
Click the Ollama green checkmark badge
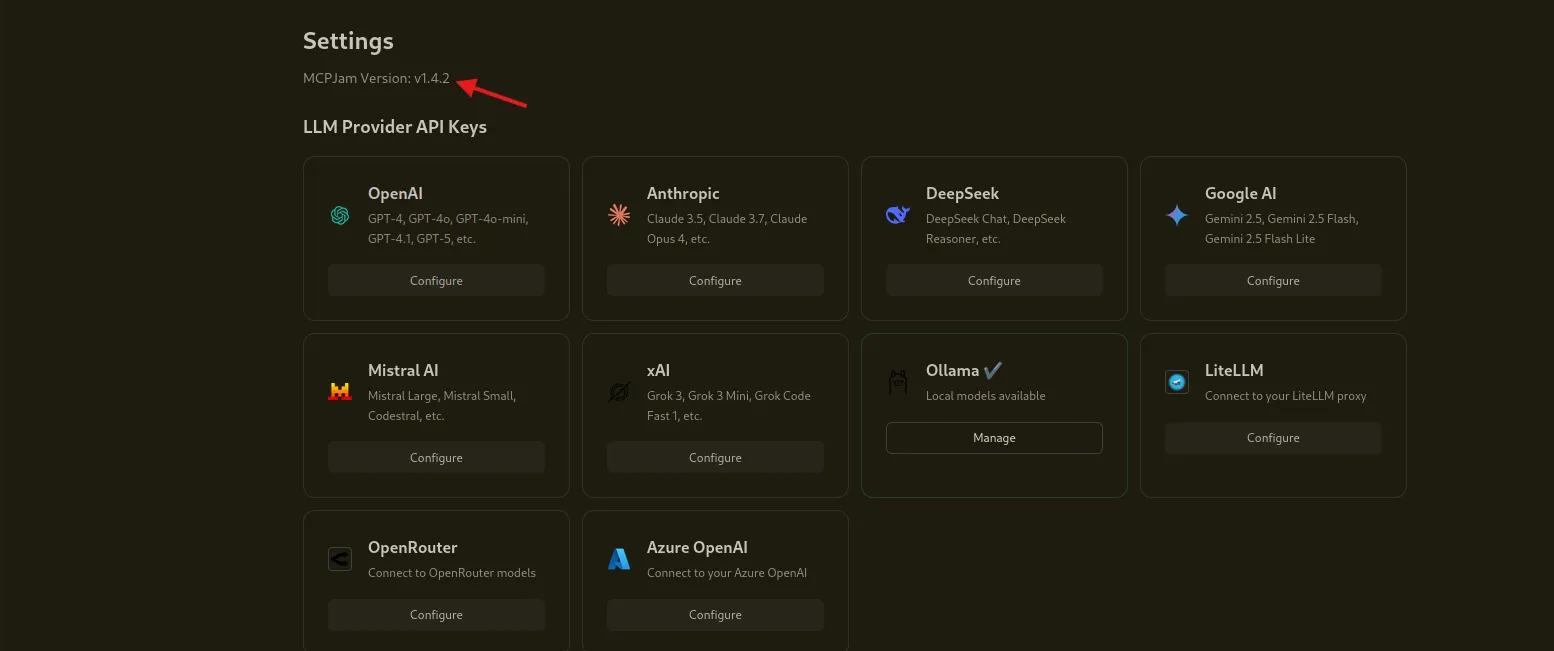tap(992, 370)
